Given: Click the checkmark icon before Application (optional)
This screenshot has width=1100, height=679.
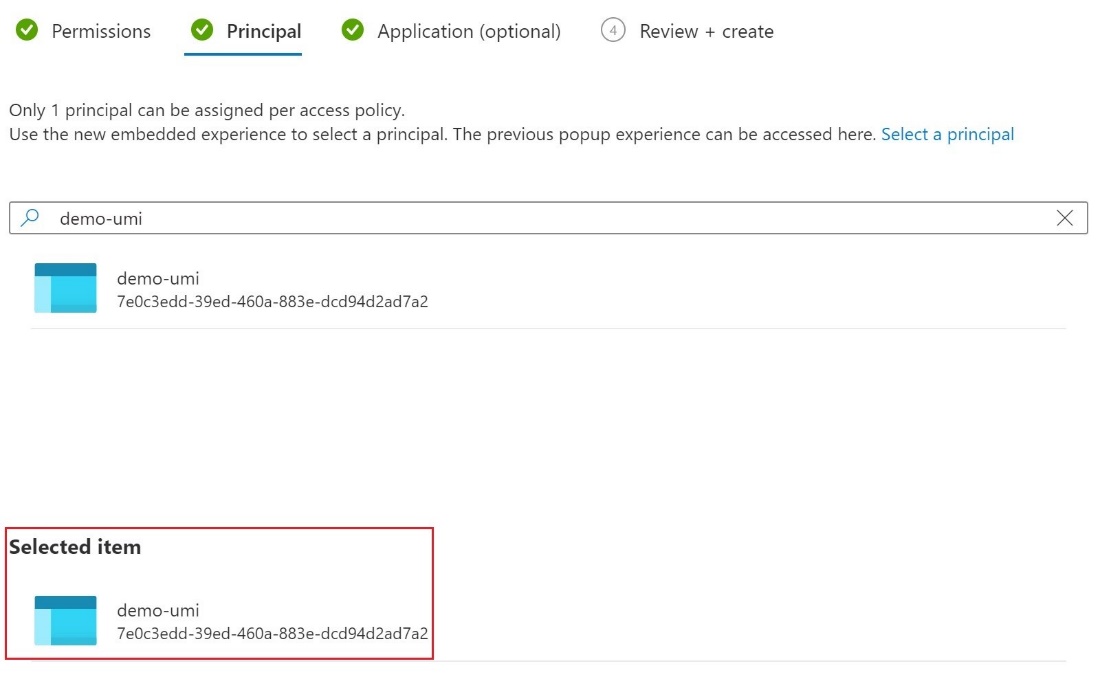Looking at the screenshot, I should pos(353,31).
